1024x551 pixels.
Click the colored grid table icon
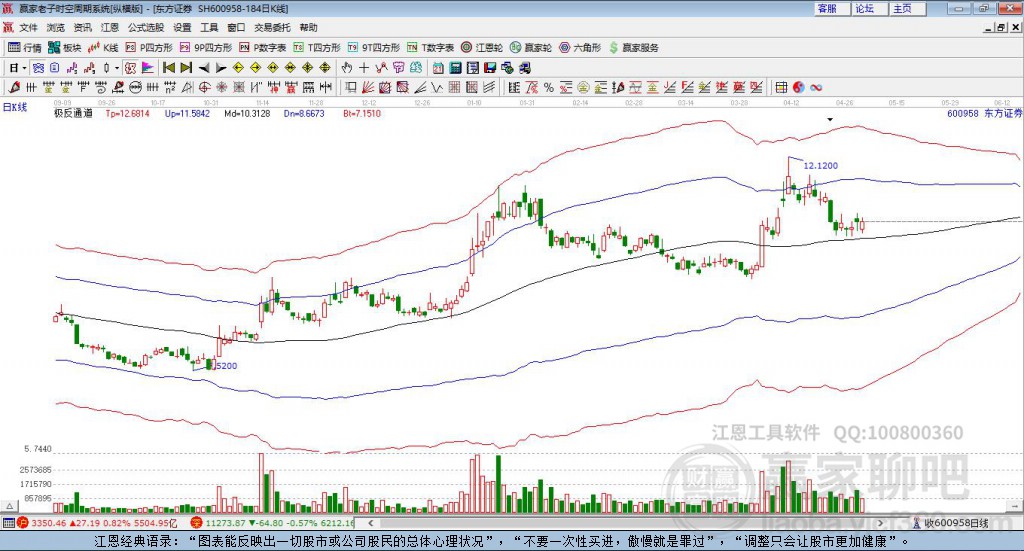(781, 87)
